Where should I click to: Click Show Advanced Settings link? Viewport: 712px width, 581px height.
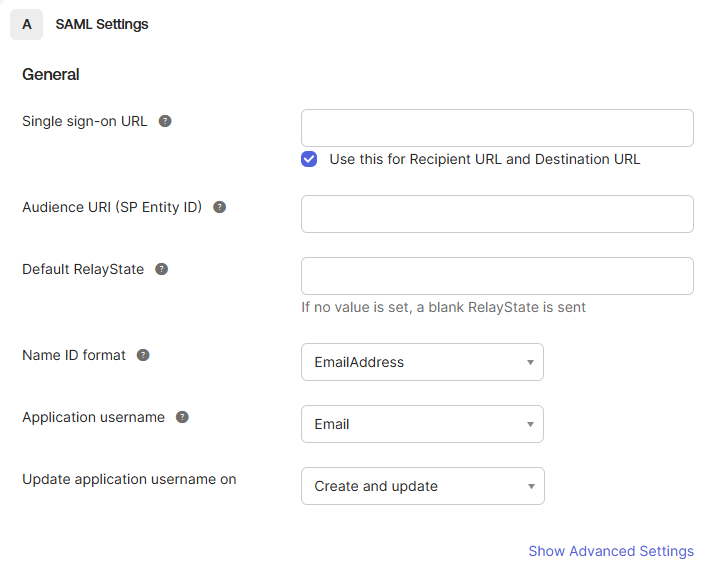coord(611,551)
